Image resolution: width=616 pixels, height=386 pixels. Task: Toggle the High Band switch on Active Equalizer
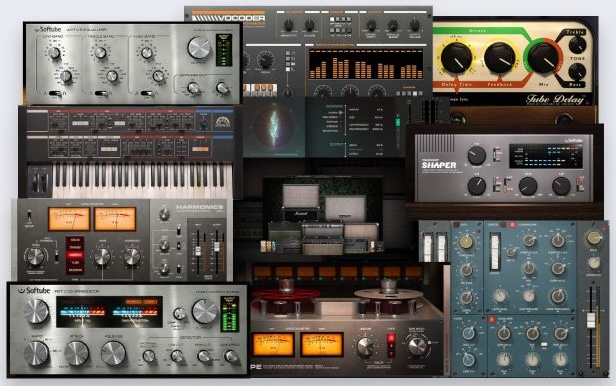[x=147, y=93]
